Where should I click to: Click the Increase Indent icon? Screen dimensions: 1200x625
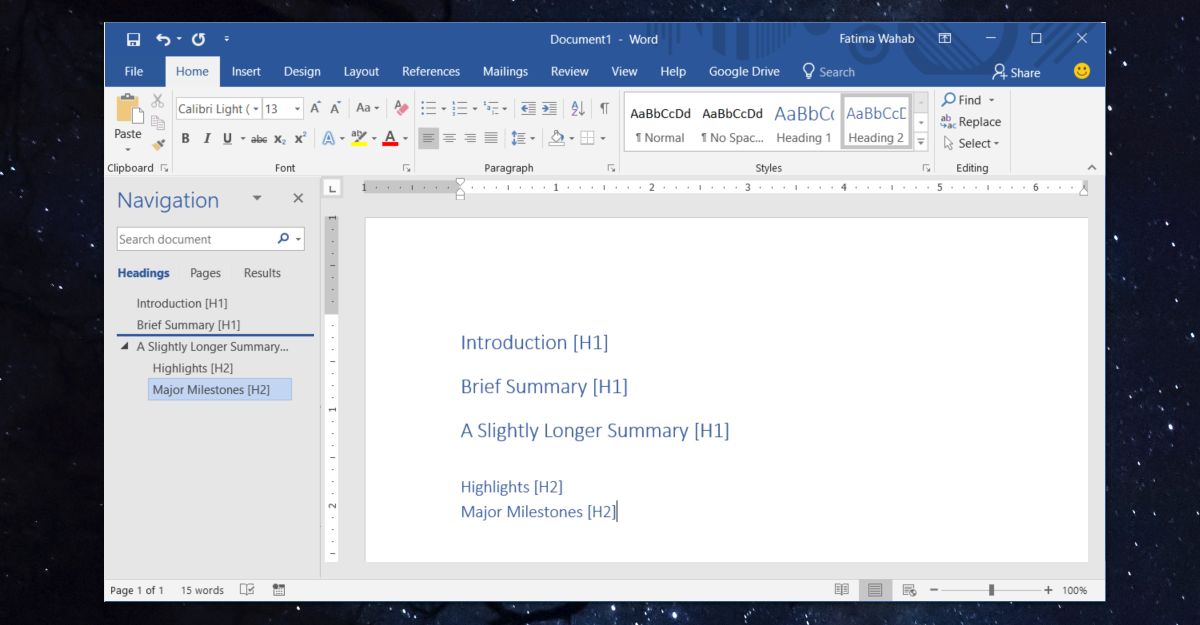(549, 108)
